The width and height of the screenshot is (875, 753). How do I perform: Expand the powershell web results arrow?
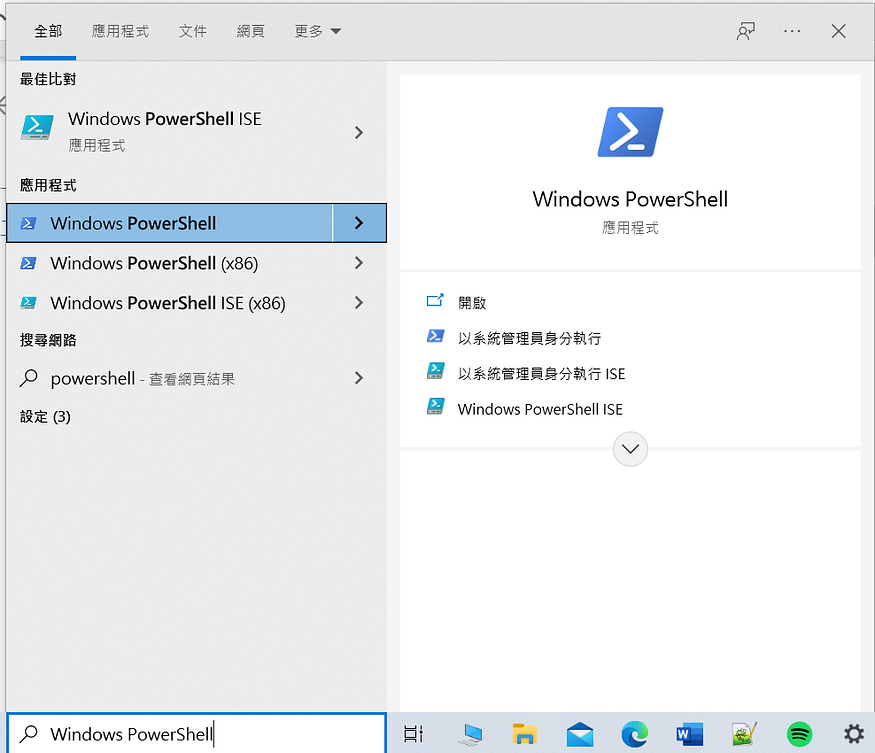pos(359,378)
